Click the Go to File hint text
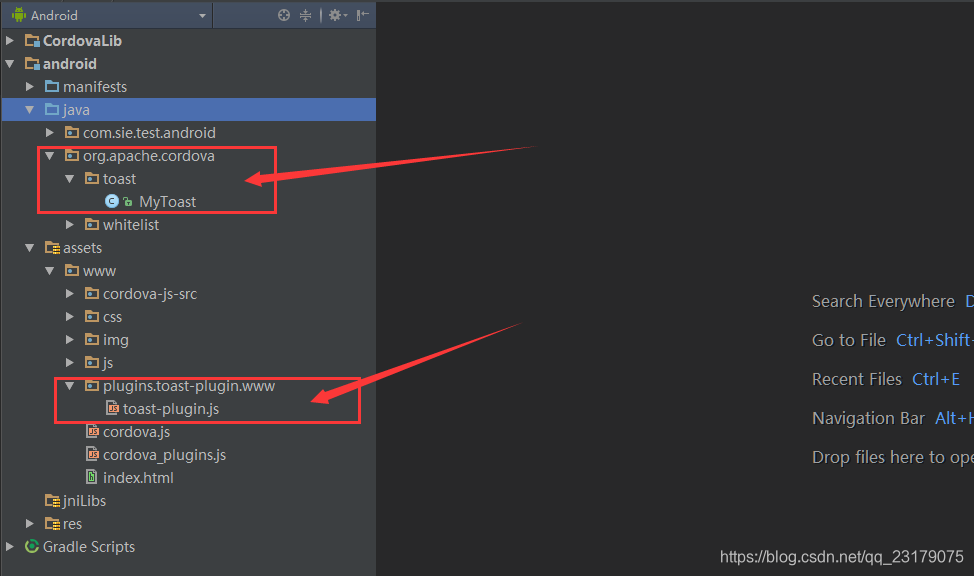The image size is (974, 576). (x=849, y=341)
